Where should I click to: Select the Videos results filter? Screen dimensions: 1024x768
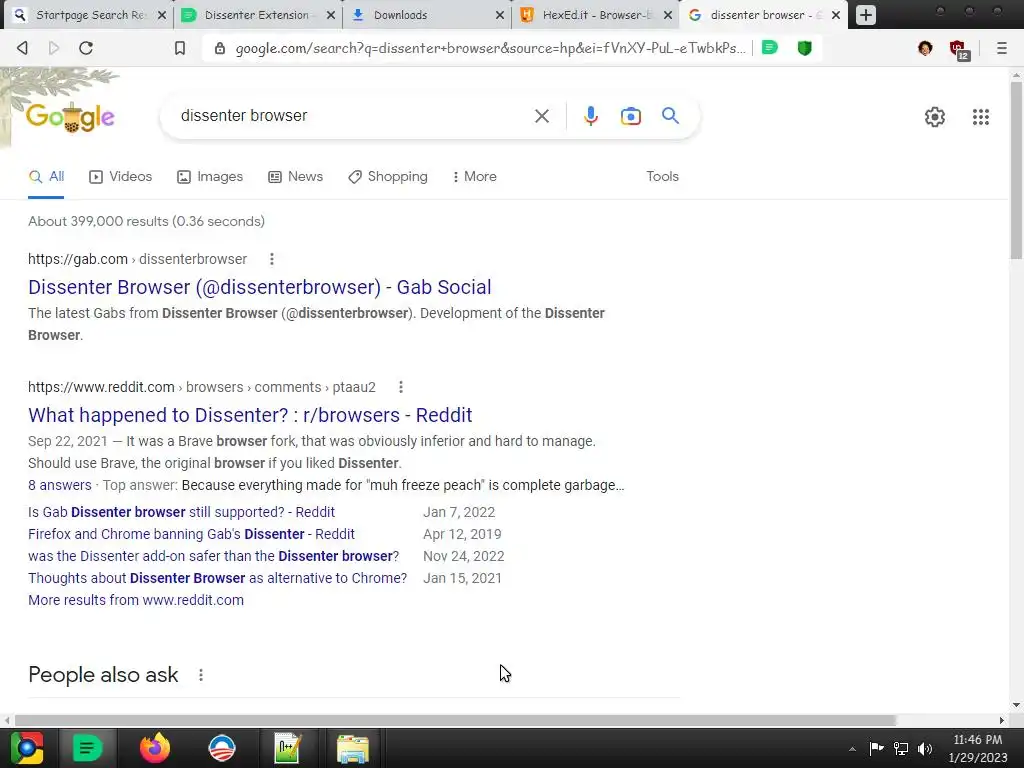coord(121,176)
